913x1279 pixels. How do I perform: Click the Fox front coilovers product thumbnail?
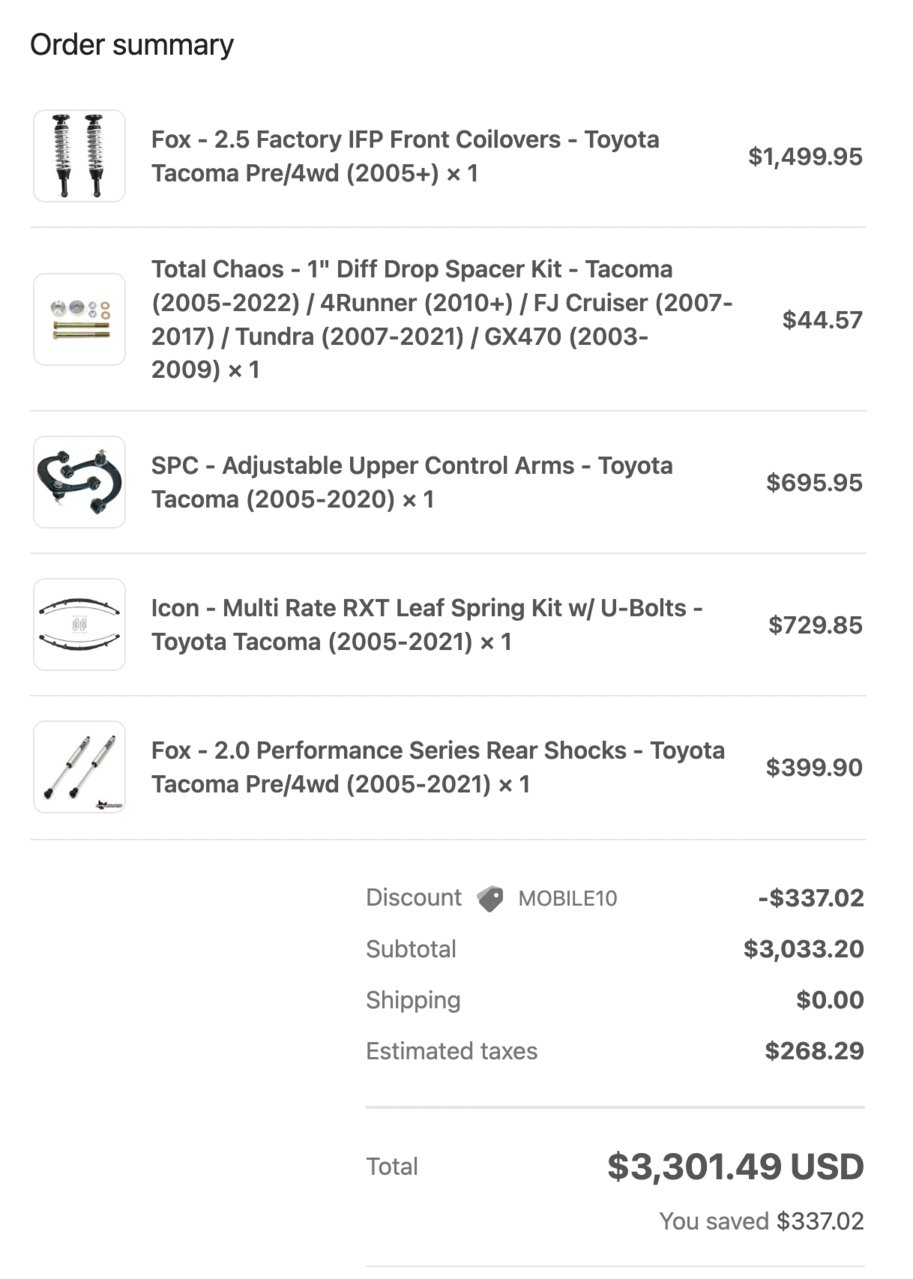(79, 156)
